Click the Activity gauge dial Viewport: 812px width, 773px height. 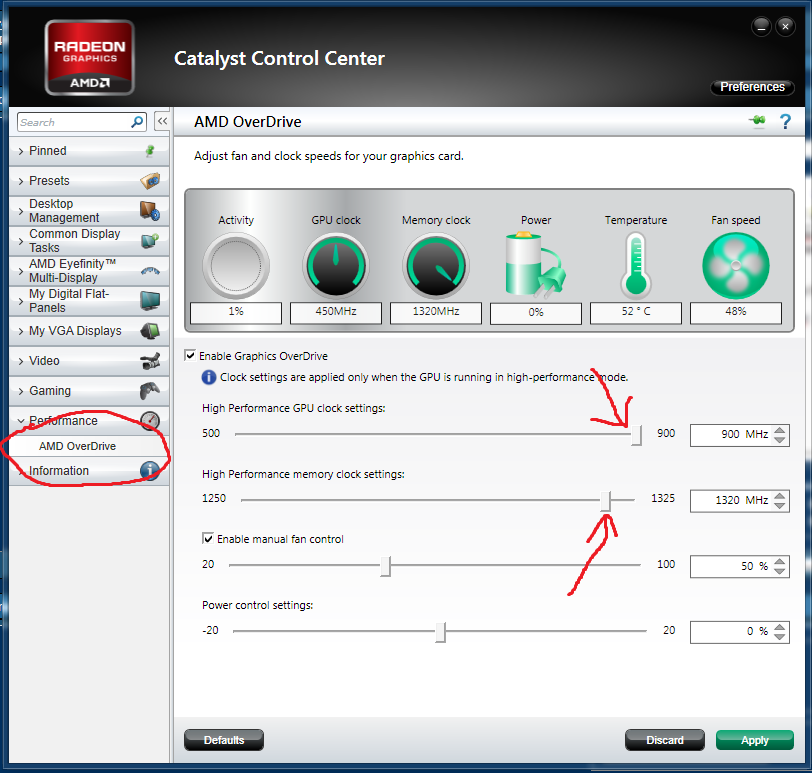click(236, 266)
